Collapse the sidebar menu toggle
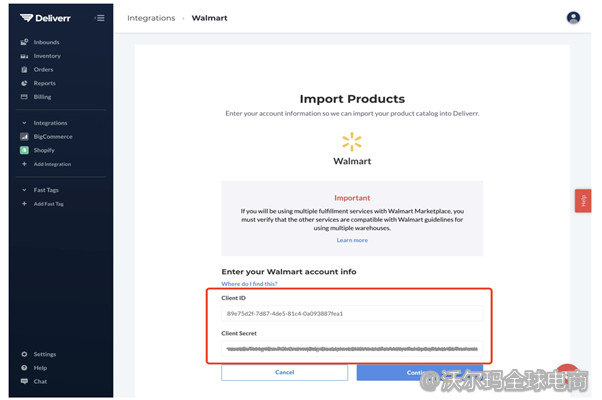602x400 pixels. click(x=99, y=18)
